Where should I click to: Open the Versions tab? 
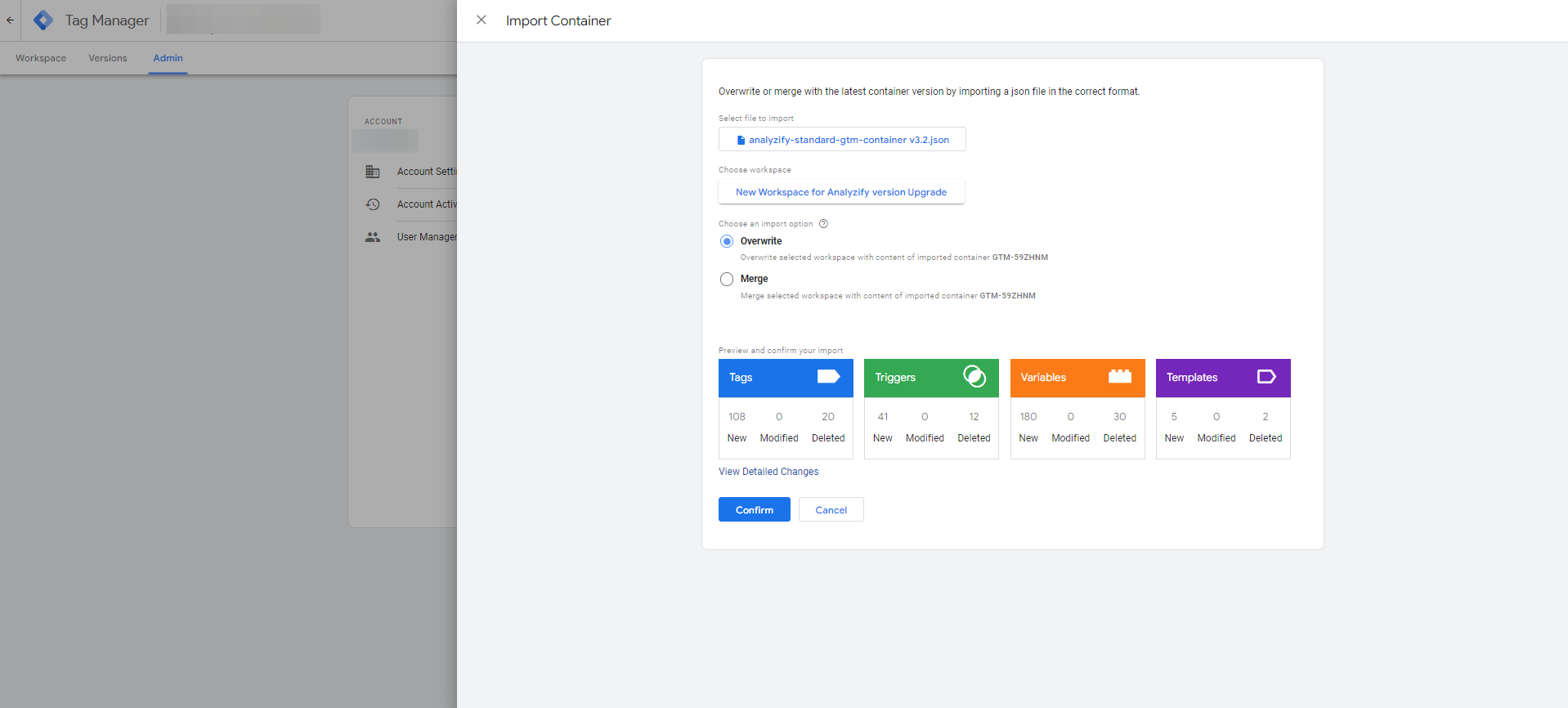pos(108,58)
